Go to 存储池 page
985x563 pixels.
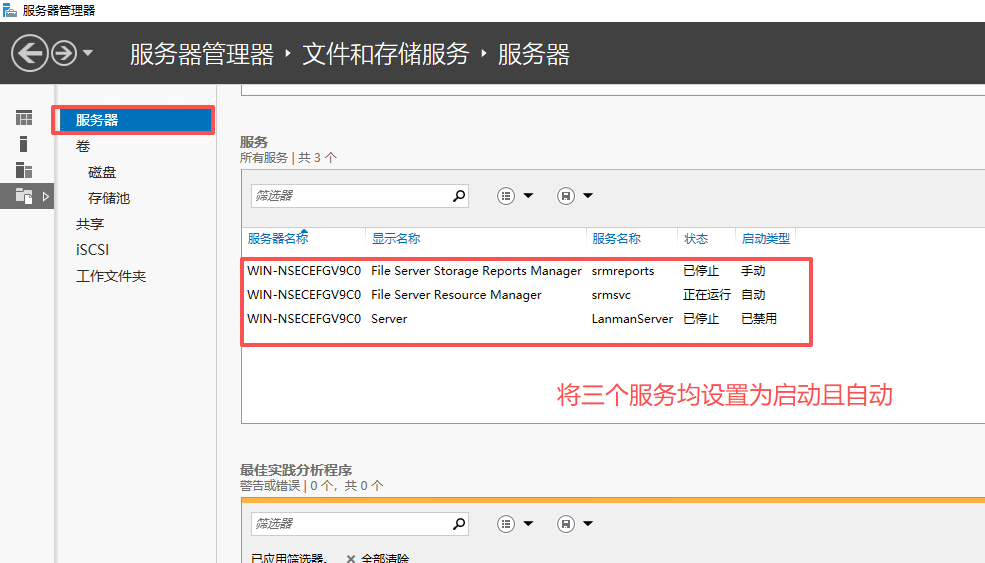click(109, 198)
